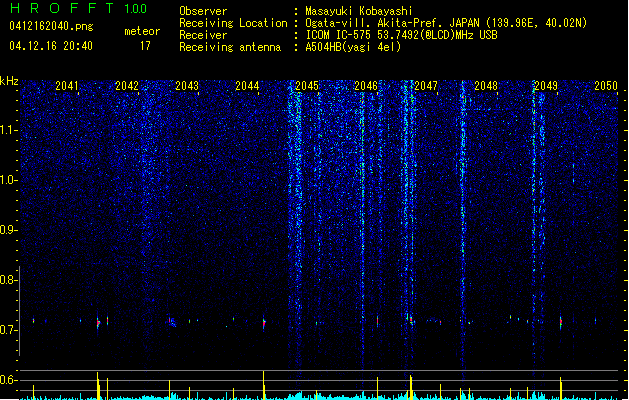Image resolution: width=629 pixels, height=400 pixels.
Task: Click the 2047 time marker
Action: pyautogui.click(x=426, y=85)
